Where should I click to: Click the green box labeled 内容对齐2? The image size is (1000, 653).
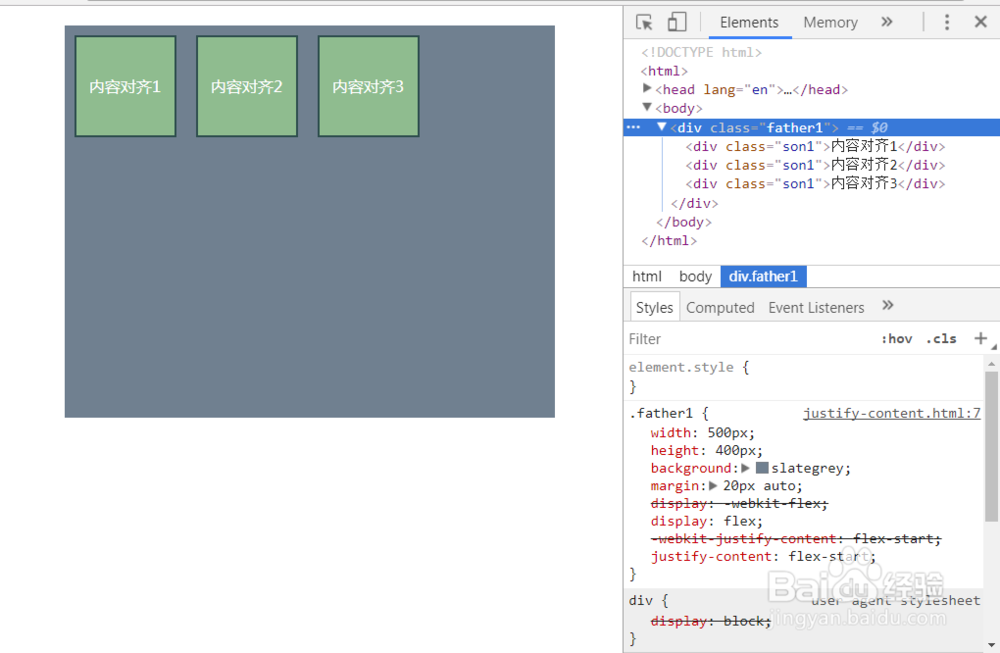247,86
